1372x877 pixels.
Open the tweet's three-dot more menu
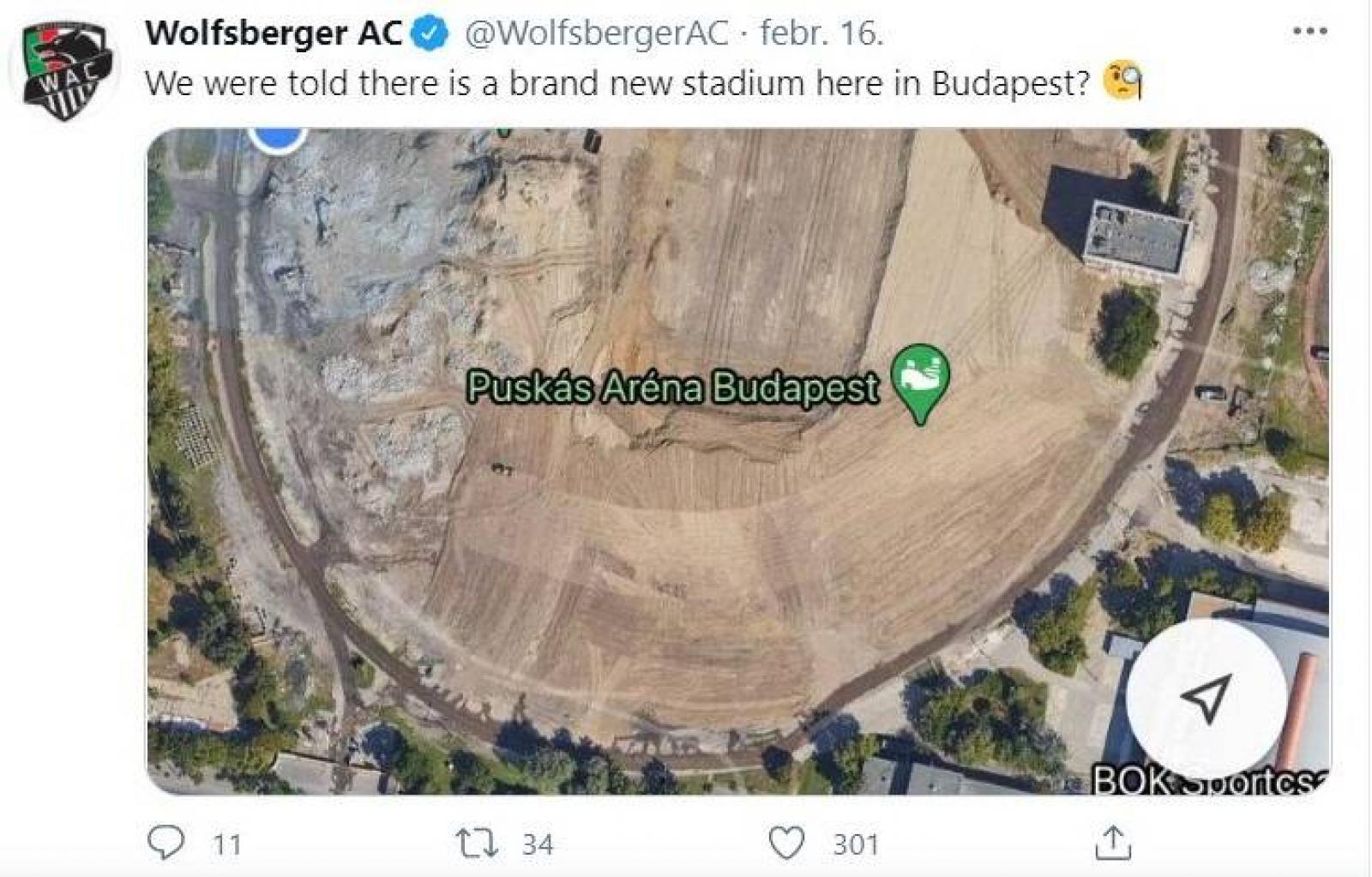pos(1309,32)
